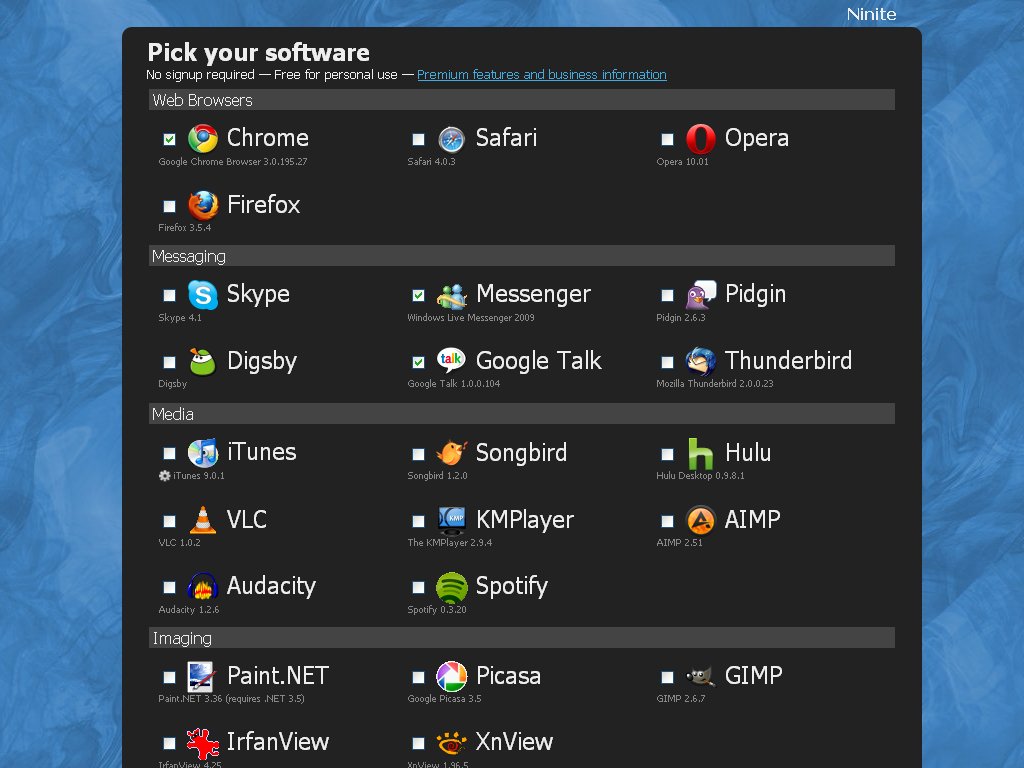Click the Firefox icon

pos(203,205)
